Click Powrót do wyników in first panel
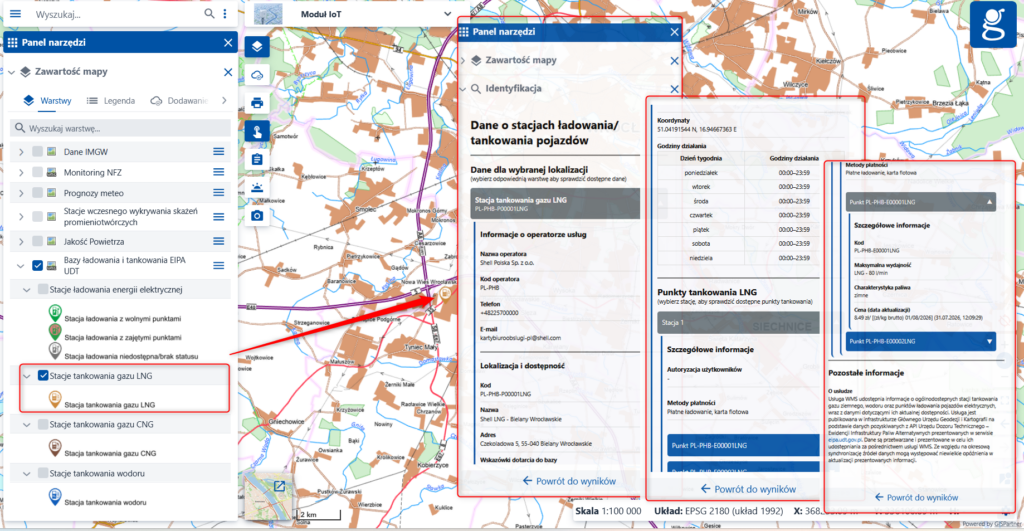The image size is (1024, 531). (569, 481)
